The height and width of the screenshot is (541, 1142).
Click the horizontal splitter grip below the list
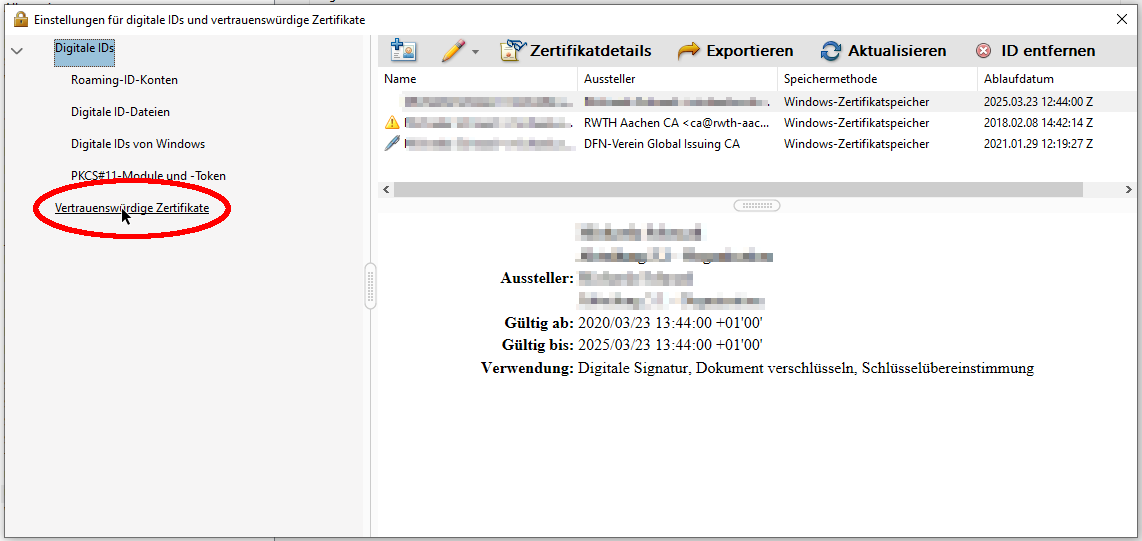point(757,205)
